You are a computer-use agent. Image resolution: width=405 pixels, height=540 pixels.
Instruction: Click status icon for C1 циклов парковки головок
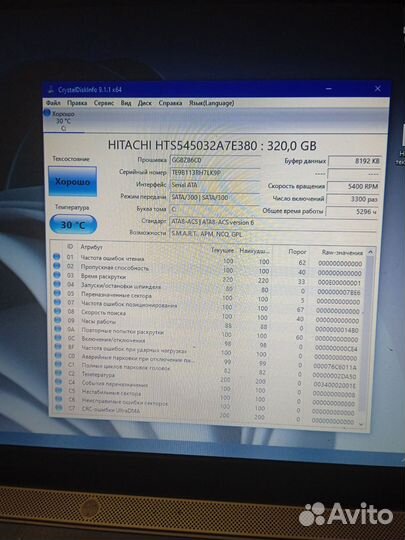(59, 364)
